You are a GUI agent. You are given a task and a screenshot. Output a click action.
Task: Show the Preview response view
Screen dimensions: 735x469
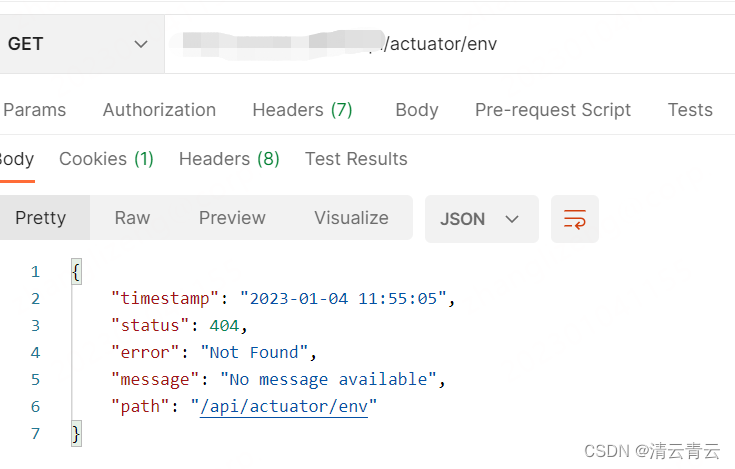coord(232,218)
